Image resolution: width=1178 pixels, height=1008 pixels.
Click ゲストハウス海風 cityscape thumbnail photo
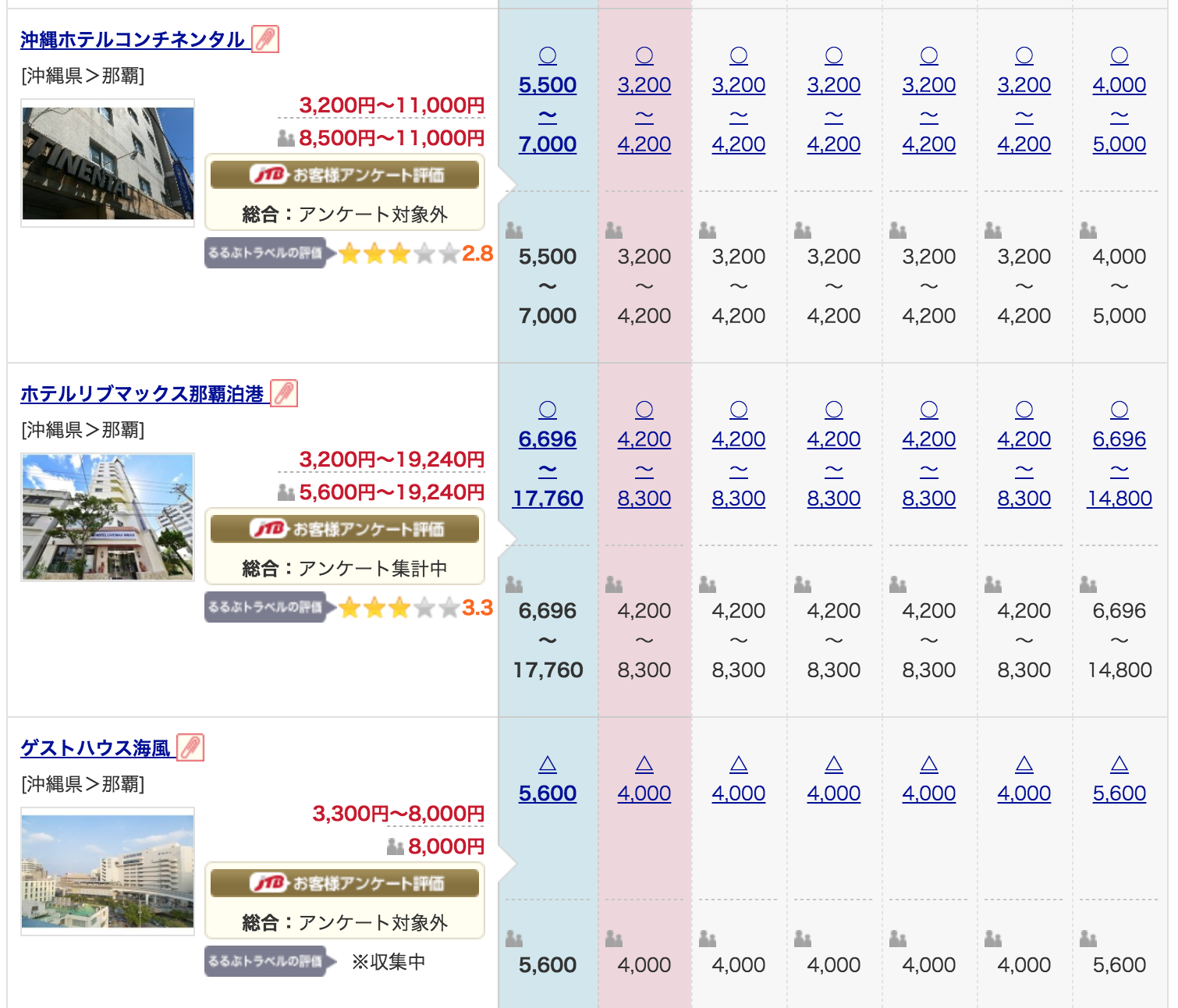pos(108,871)
